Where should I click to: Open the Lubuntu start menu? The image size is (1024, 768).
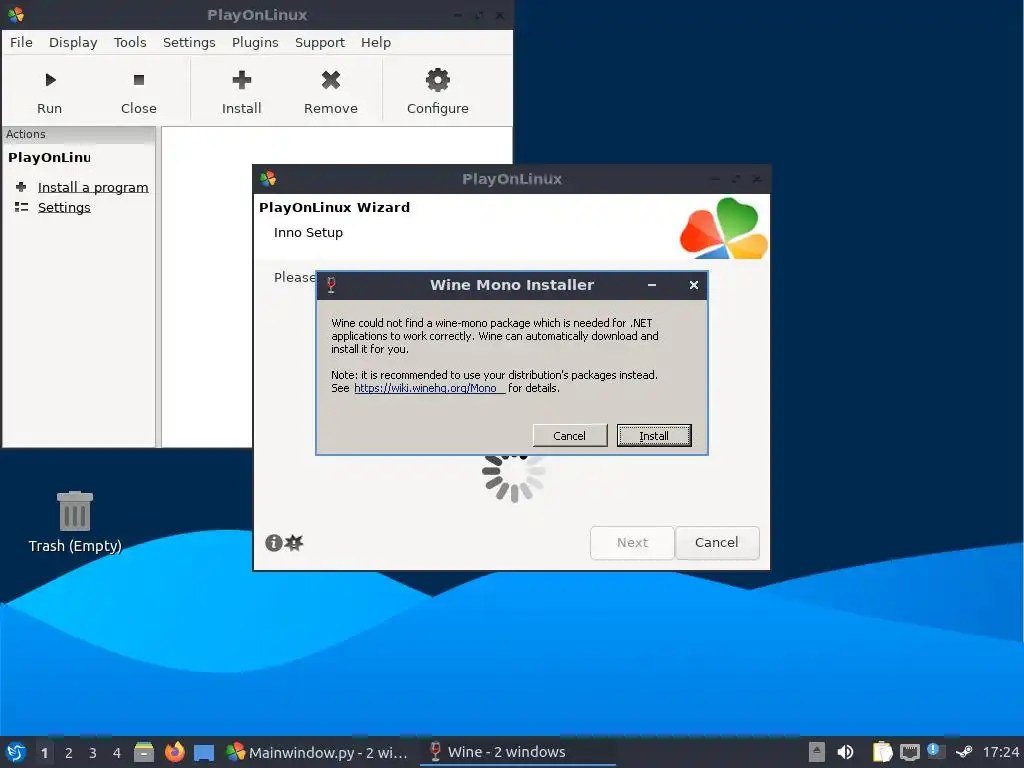[16, 752]
